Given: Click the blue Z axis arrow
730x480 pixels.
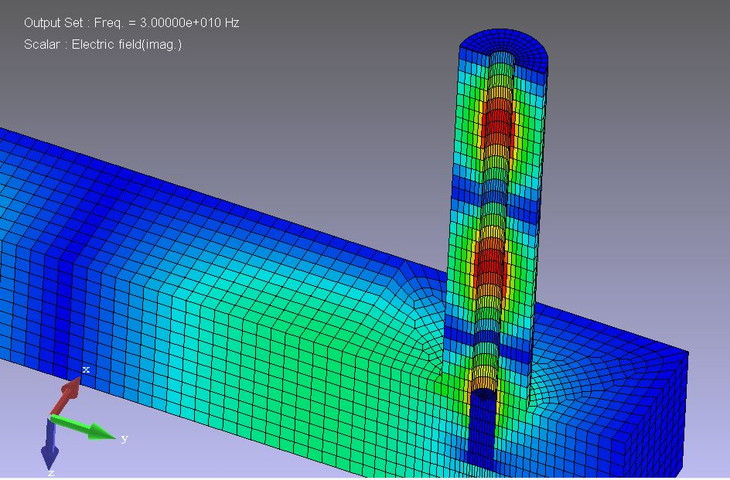Looking at the screenshot, I should (50, 445).
